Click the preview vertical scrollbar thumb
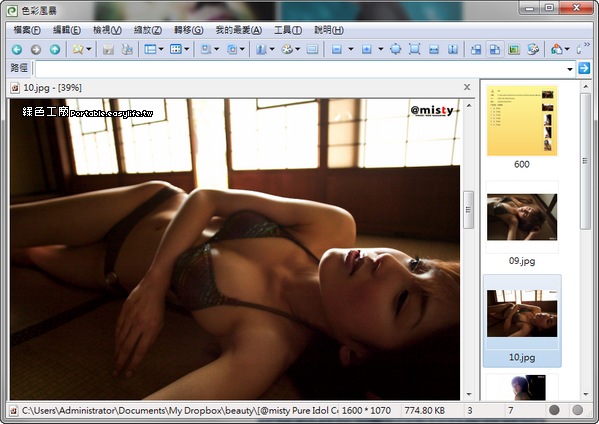 click(x=468, y=210)
